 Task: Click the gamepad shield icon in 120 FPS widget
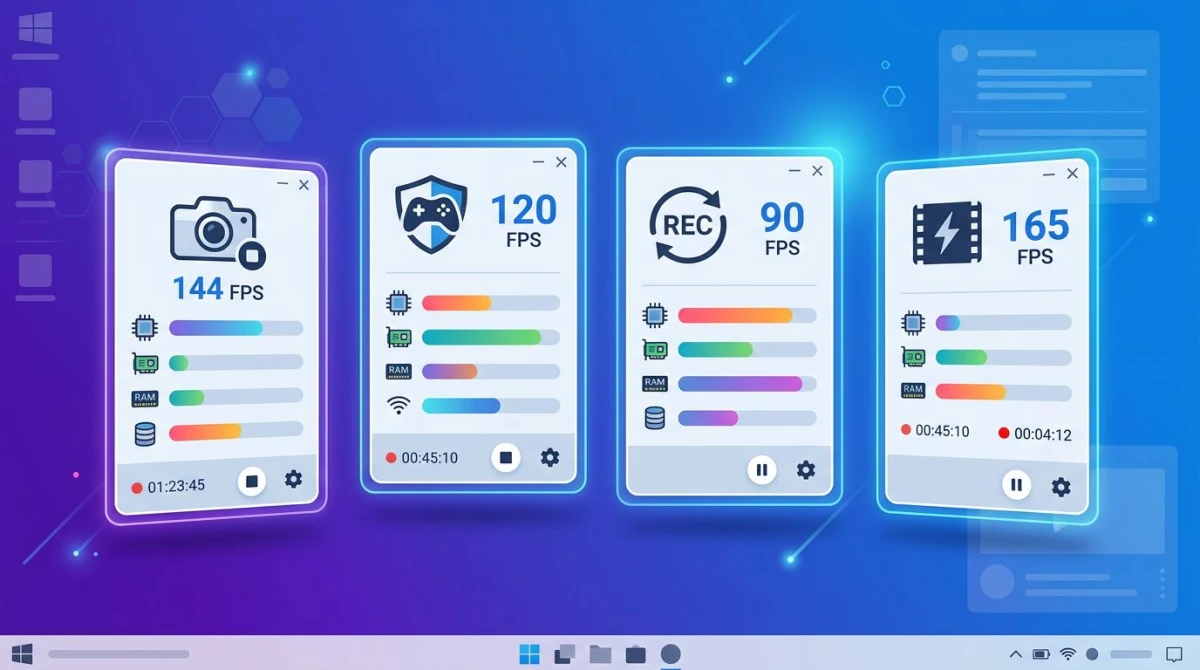point(432,215)
